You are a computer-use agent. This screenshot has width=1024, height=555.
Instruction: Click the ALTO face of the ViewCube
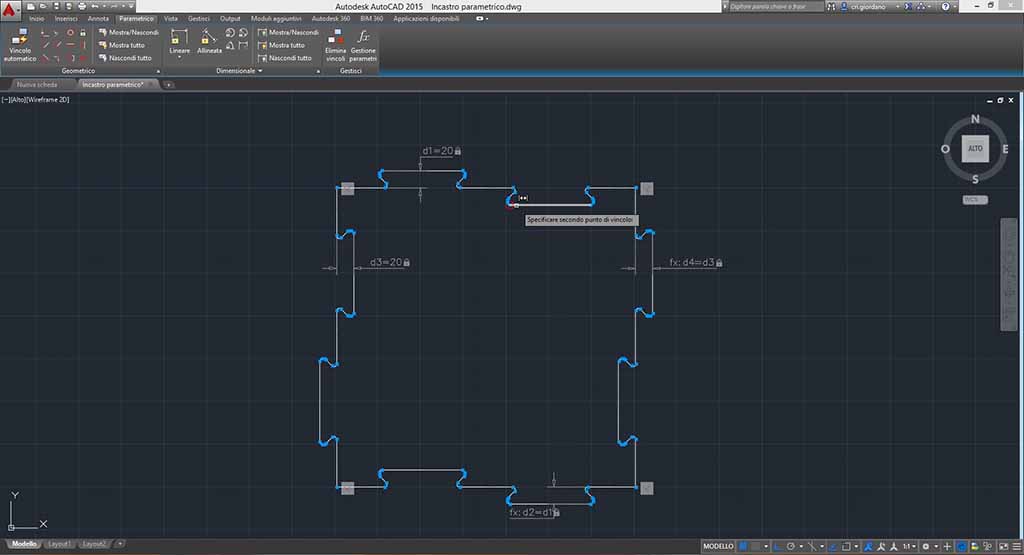tap(975, 149)
